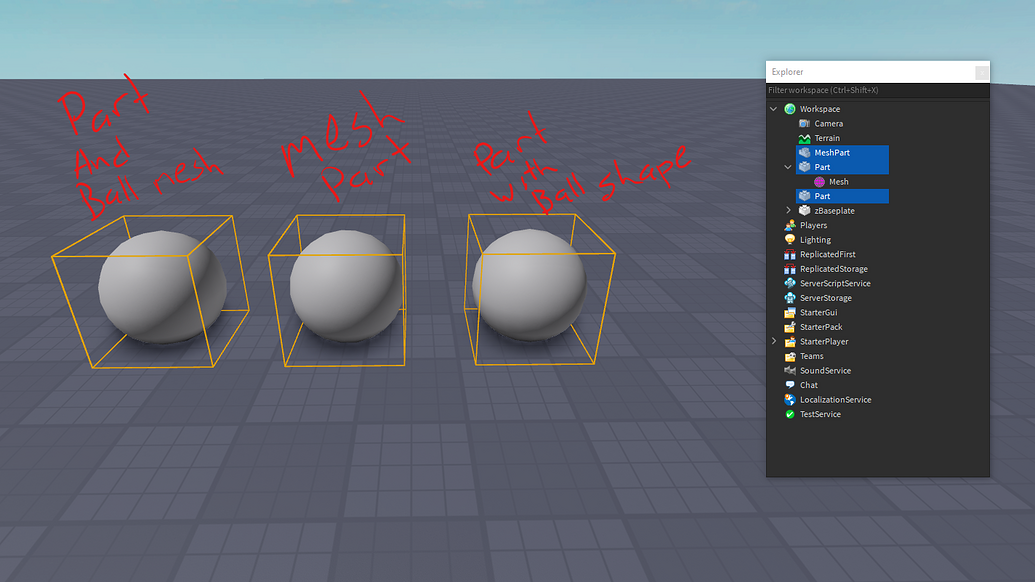
Task: Expand the StarterPlayer tree node
Action: (x=774, y=341)
